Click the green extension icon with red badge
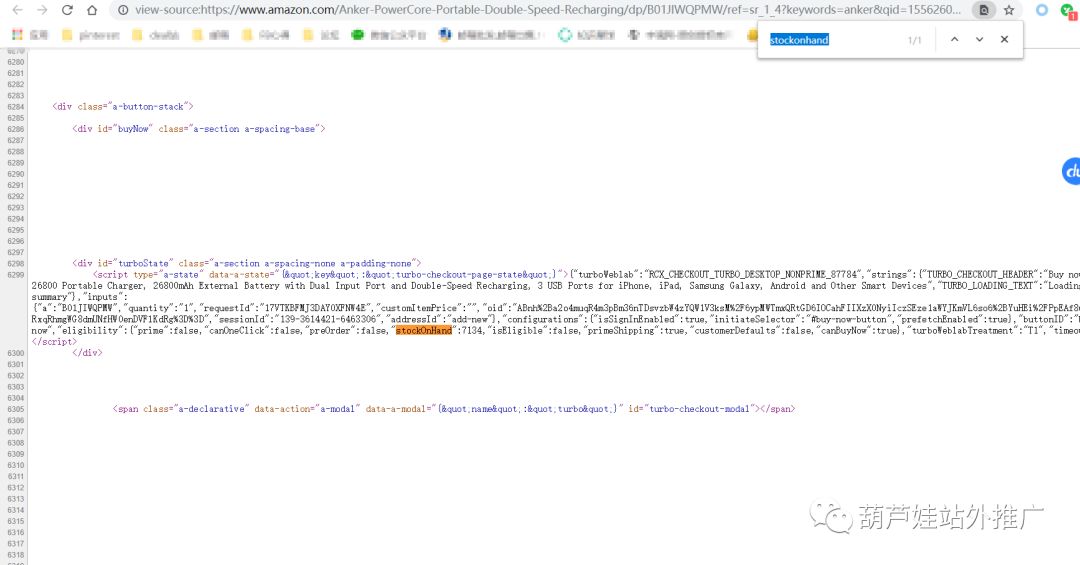The width and height of the screenshot is (1080, 565). [x=1070, y=10]
